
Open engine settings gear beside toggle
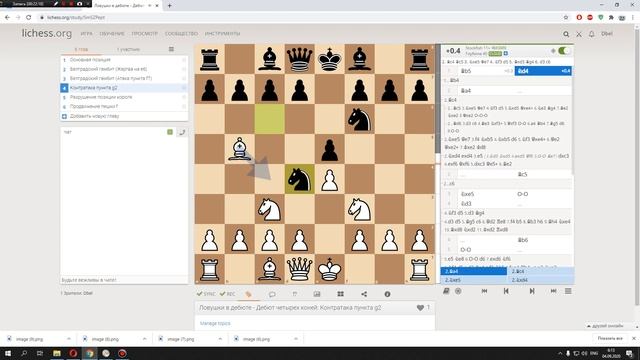click(x=553, y=51)
